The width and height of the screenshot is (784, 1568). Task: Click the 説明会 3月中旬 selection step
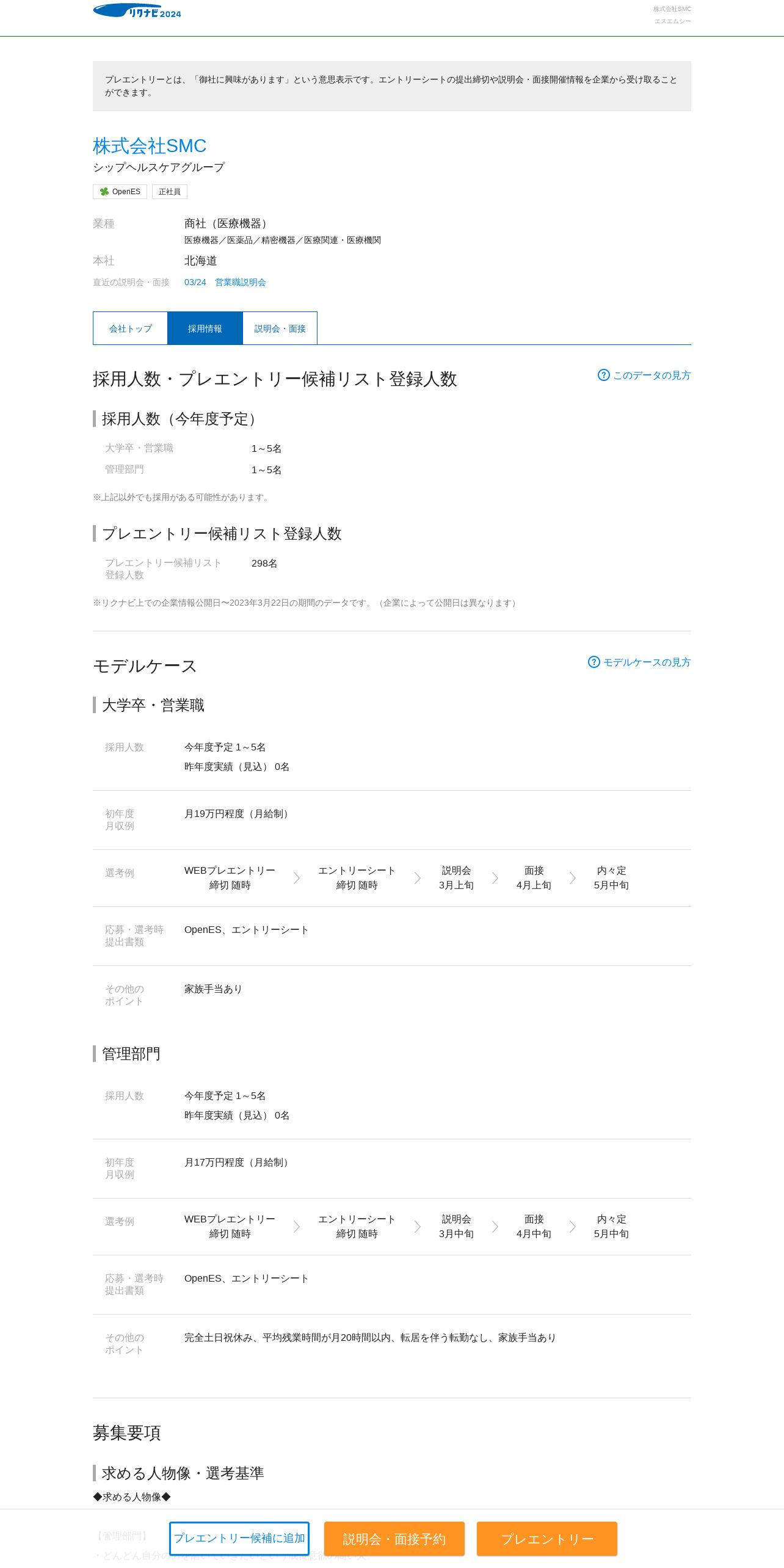click(456, 1227)
